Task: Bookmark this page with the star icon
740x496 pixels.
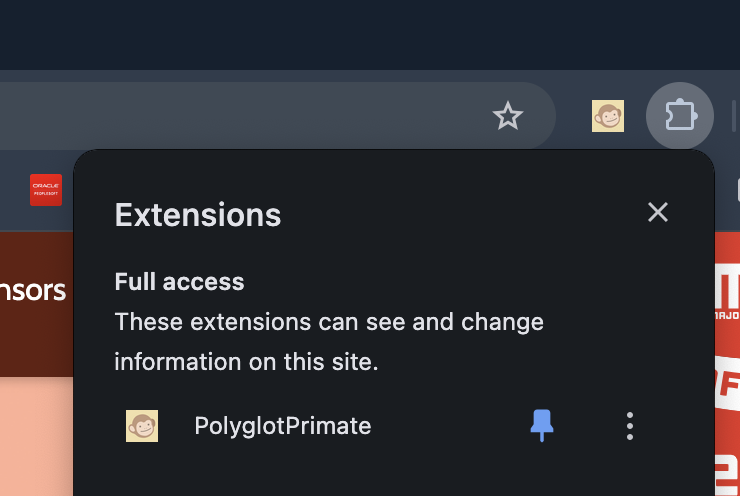Action: 508,116
